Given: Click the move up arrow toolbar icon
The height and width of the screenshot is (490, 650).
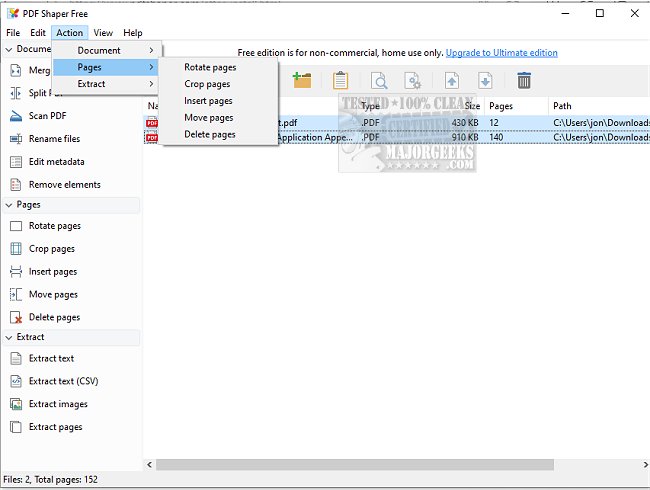Looking at the screenshot, I should click(x=452, y=81).
